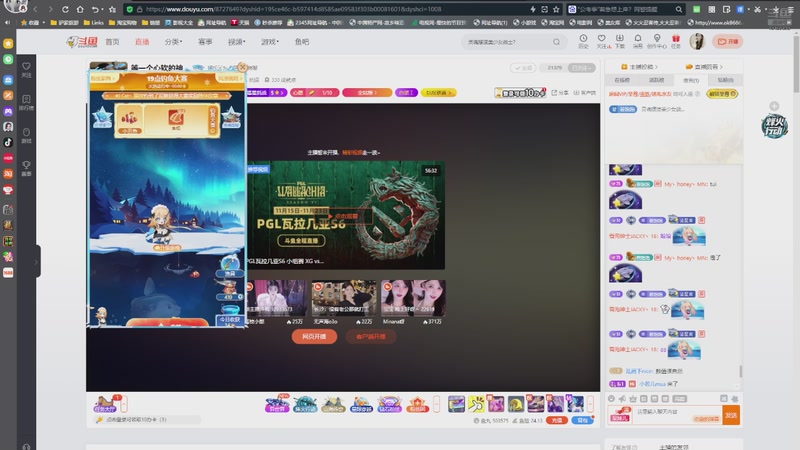Click the 烽火行动 badge on right edge
This screenshot has width=800, height=450.
click(x=774, y=127)
